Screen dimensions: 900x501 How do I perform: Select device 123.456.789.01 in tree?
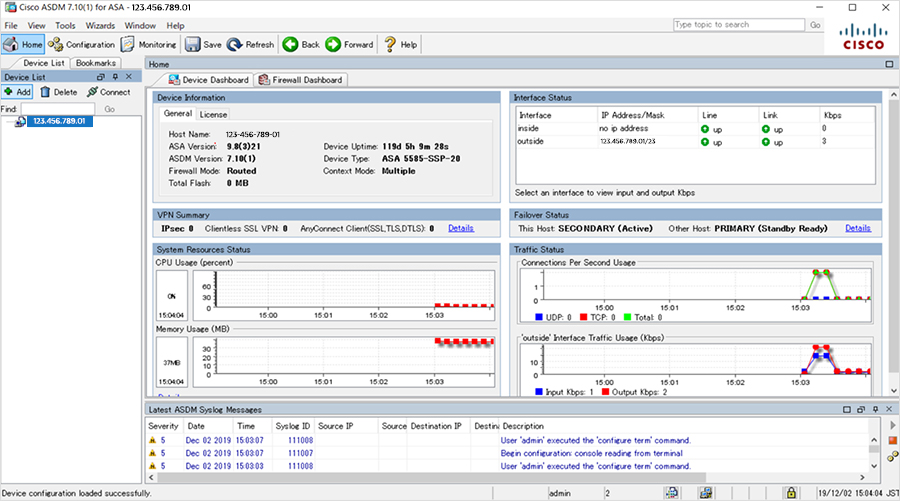coord(59,121)
